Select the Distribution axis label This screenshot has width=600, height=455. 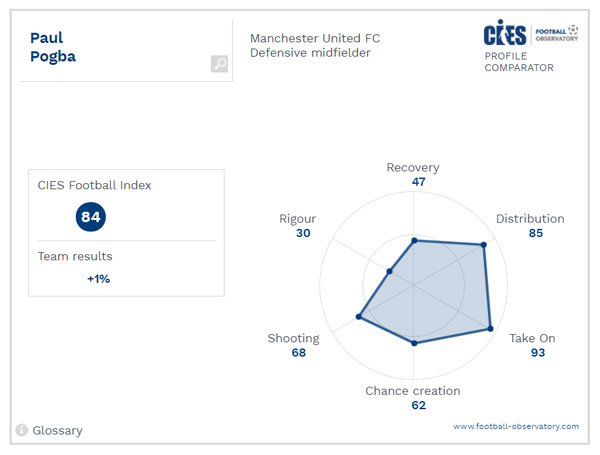530,219
